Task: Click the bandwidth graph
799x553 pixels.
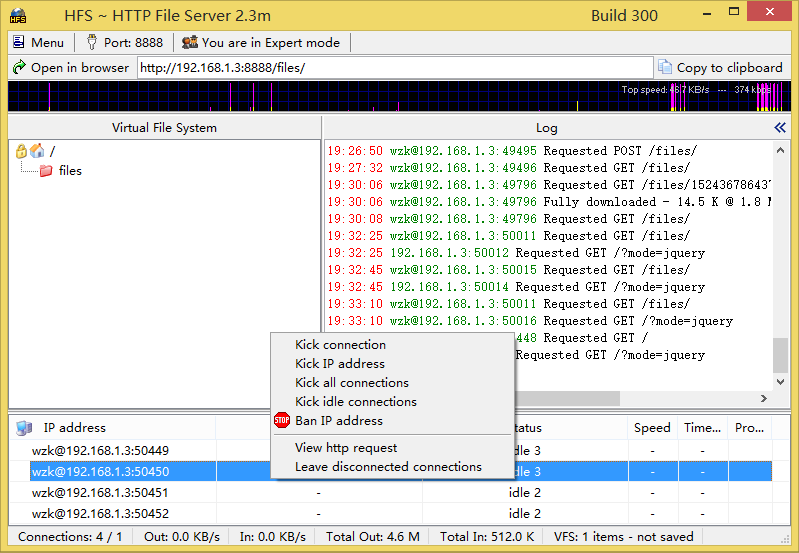Action: click(x=400, y=96)
